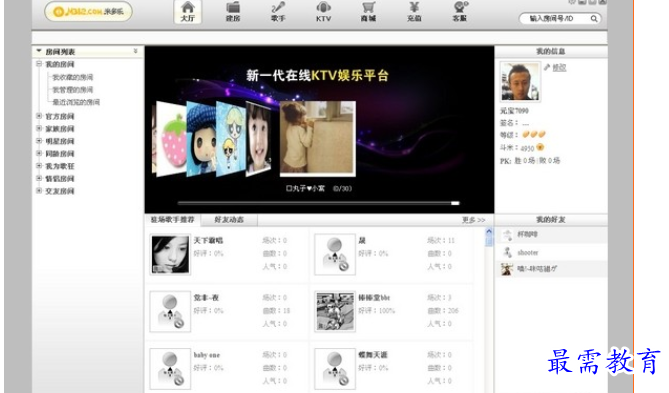Image resolution: width=669 pixels, height=393 pixels.
Task: Click default avatar of singer baby one
Action: click(170, 369)
